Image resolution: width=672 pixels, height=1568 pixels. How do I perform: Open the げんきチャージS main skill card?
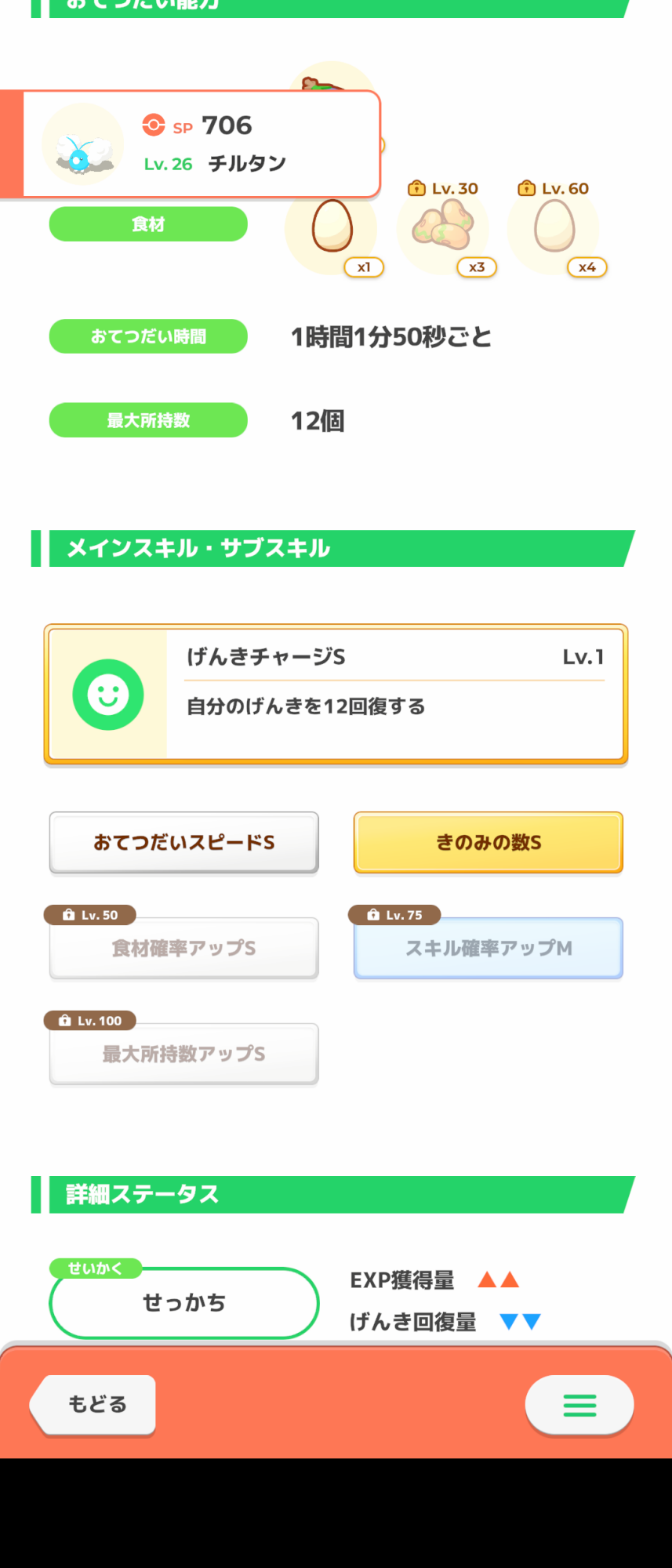pyautogui.click(x=395, y=694)
